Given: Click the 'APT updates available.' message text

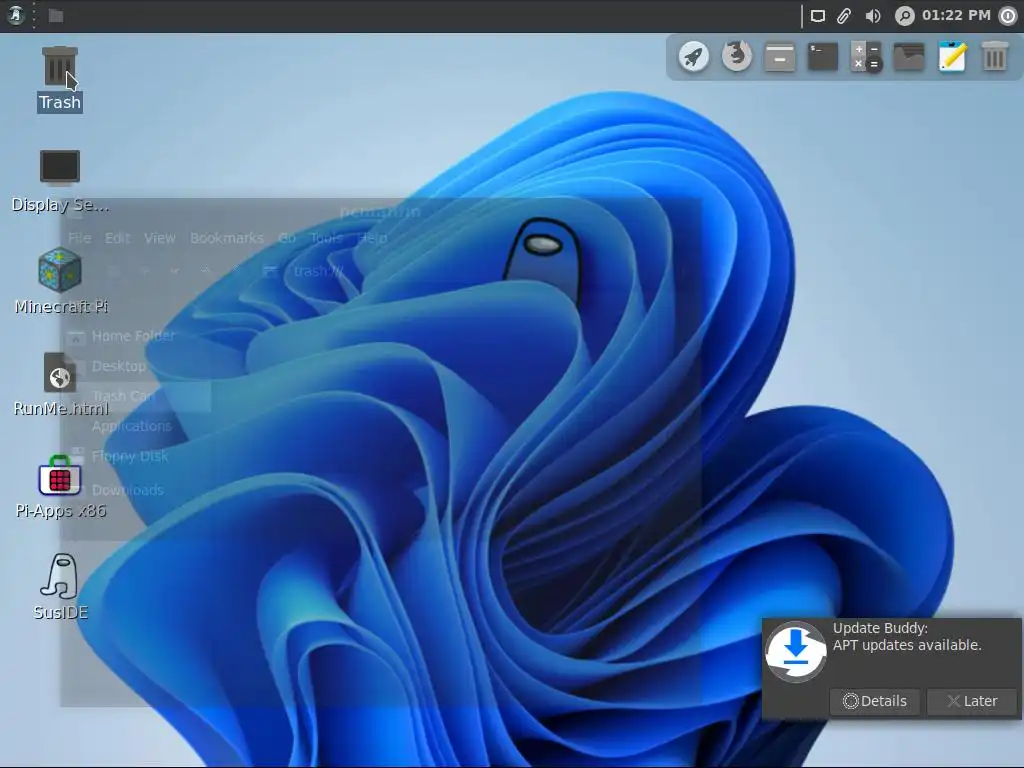Looking at the screenshot, I should (x=907, y=645).
